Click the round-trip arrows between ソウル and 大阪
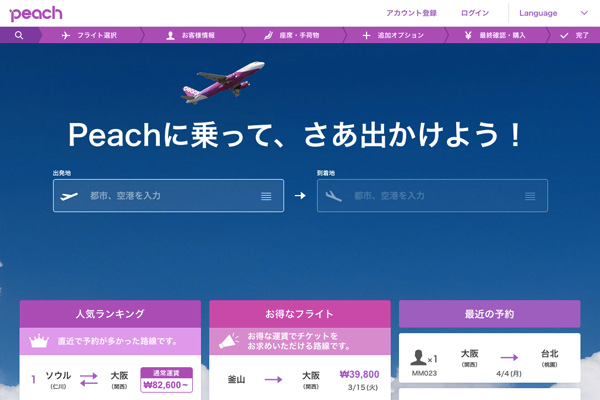600x400 pixels. [x=89, y=379]
